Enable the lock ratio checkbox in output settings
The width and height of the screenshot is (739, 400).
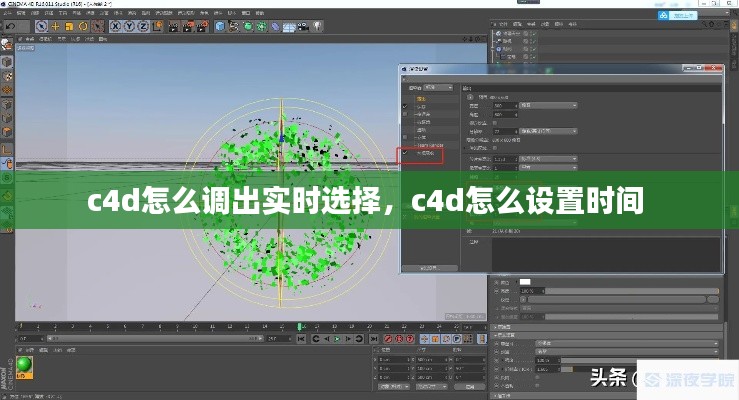[x=471, y=121]
